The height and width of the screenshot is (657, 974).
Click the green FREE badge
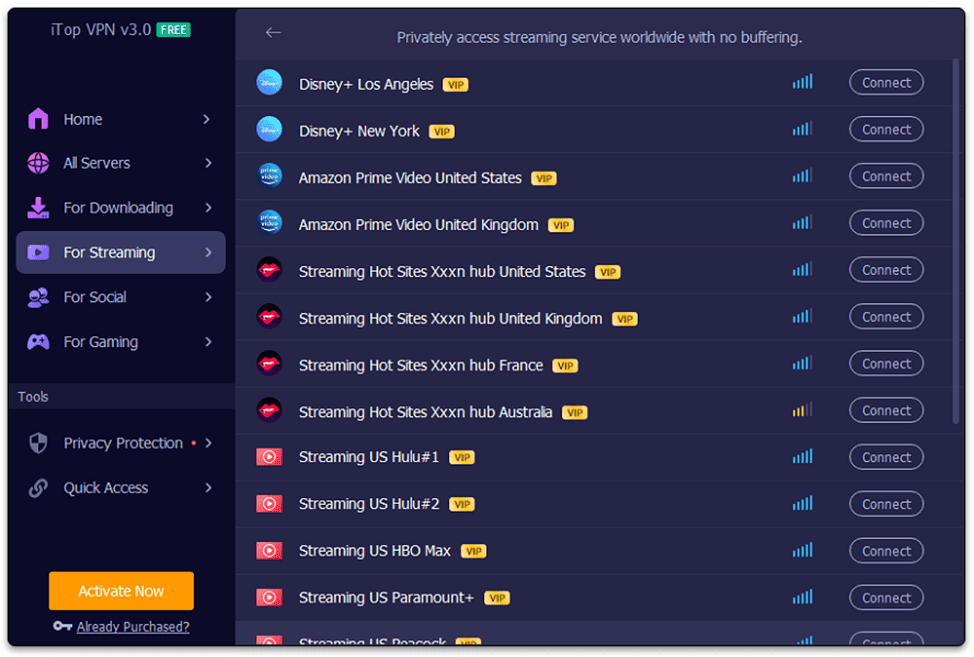point(173,30)
